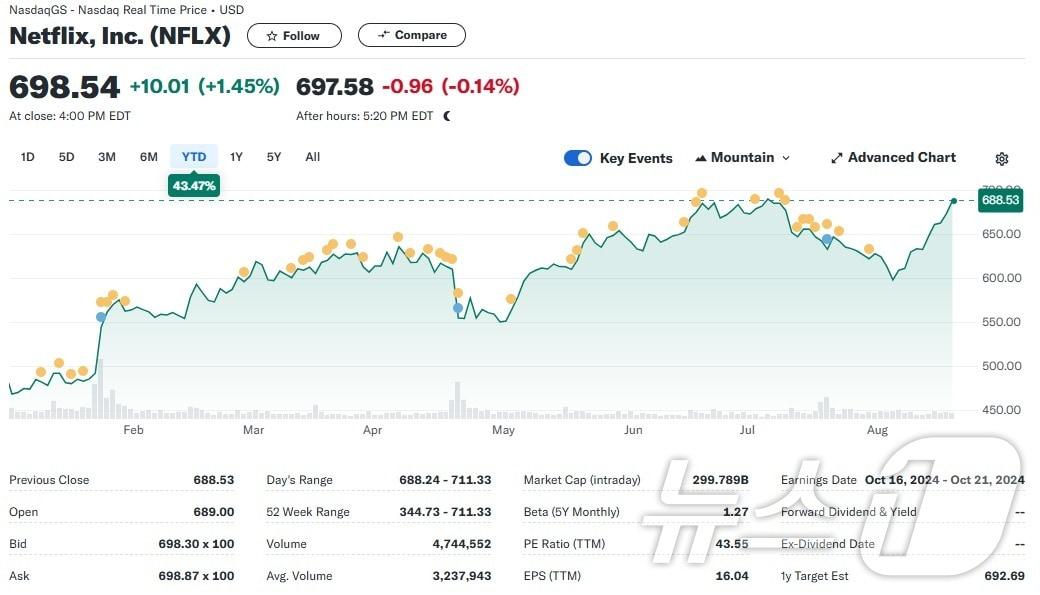Click the star icon in Follow button

[x=271, y=36]
